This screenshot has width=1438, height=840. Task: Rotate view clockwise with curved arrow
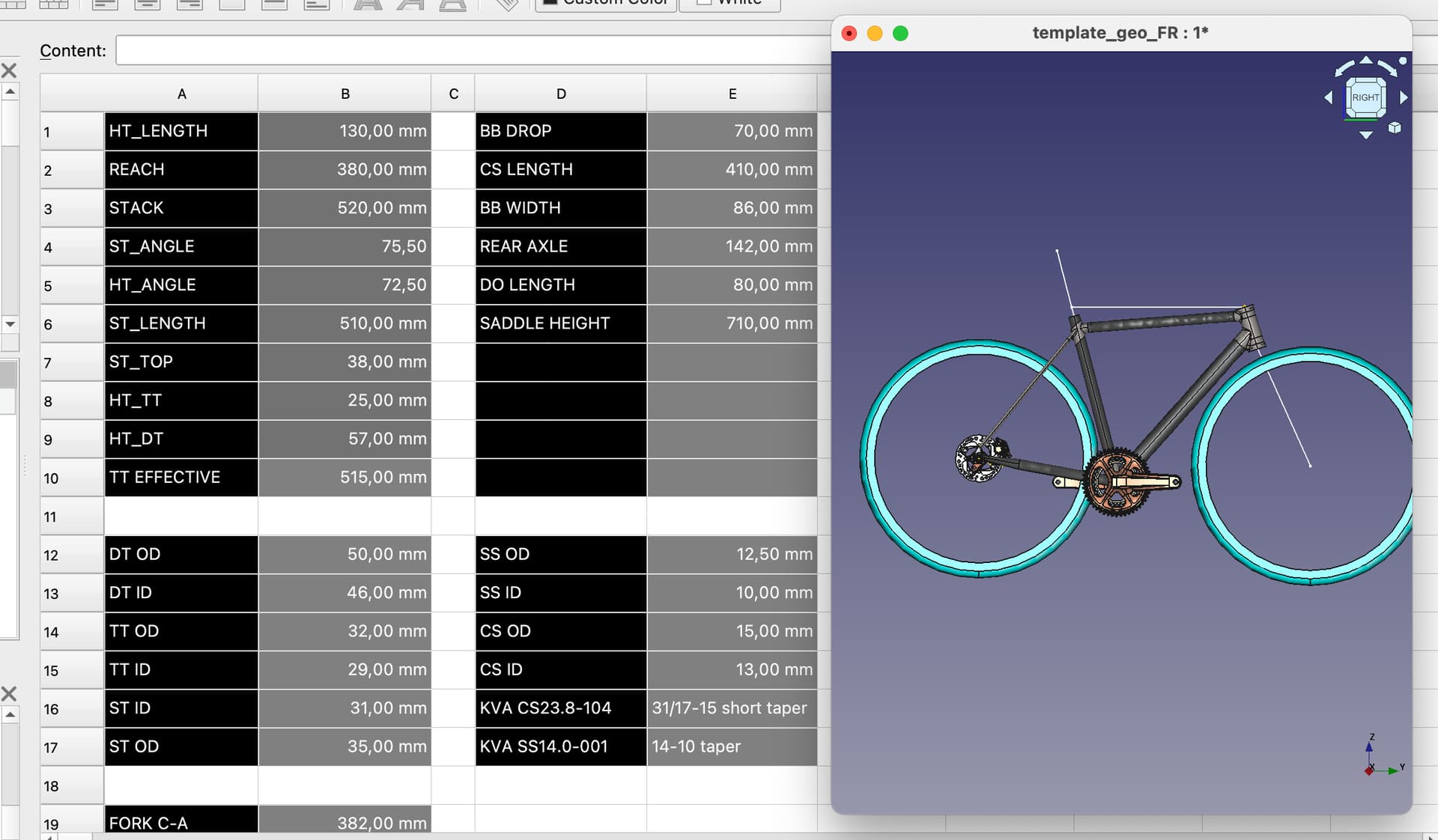1386,67
